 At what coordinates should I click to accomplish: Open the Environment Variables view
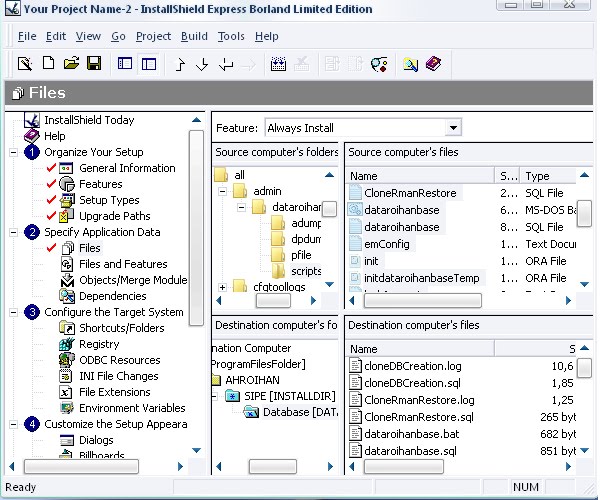pos(132,409)
